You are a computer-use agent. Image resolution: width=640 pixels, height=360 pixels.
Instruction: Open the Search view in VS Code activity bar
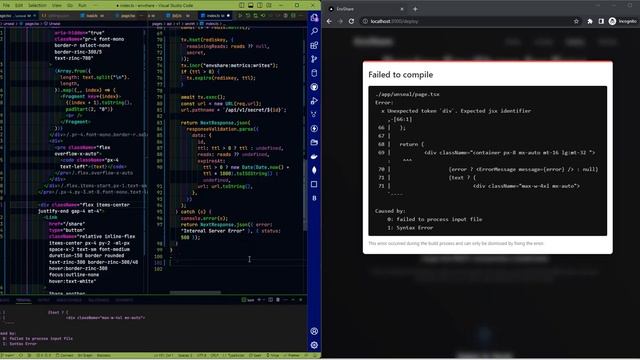point(314,31)
